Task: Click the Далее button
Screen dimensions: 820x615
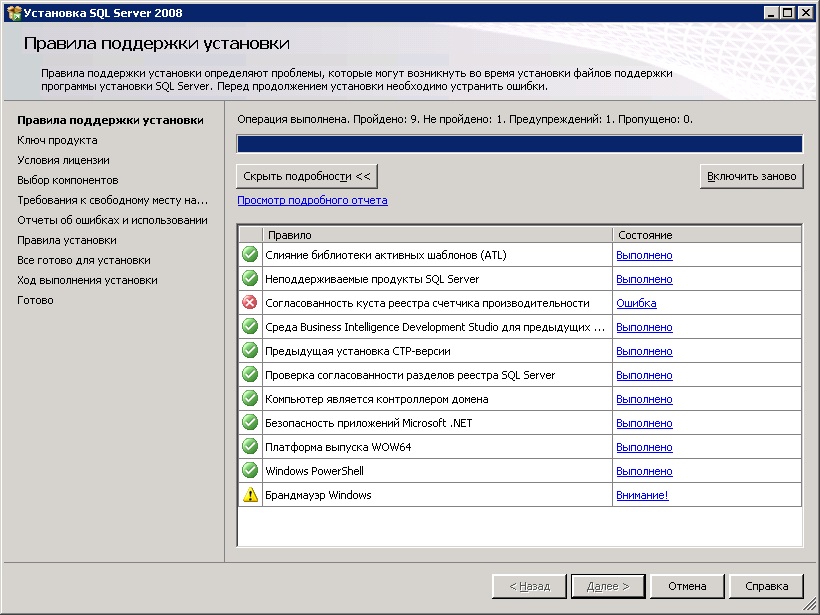Action: click(608, 586)
